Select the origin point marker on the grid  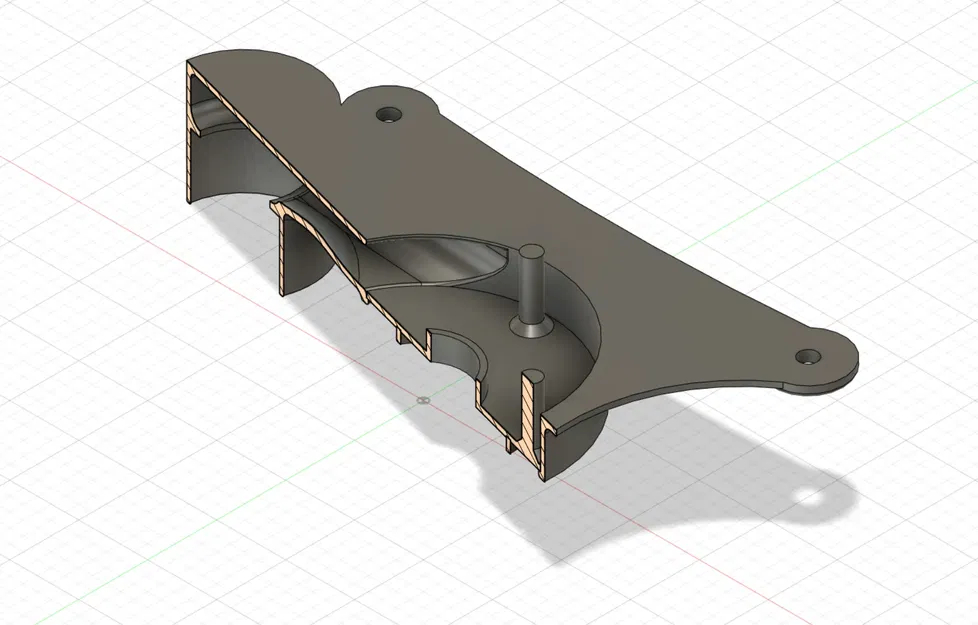point(424,400)
